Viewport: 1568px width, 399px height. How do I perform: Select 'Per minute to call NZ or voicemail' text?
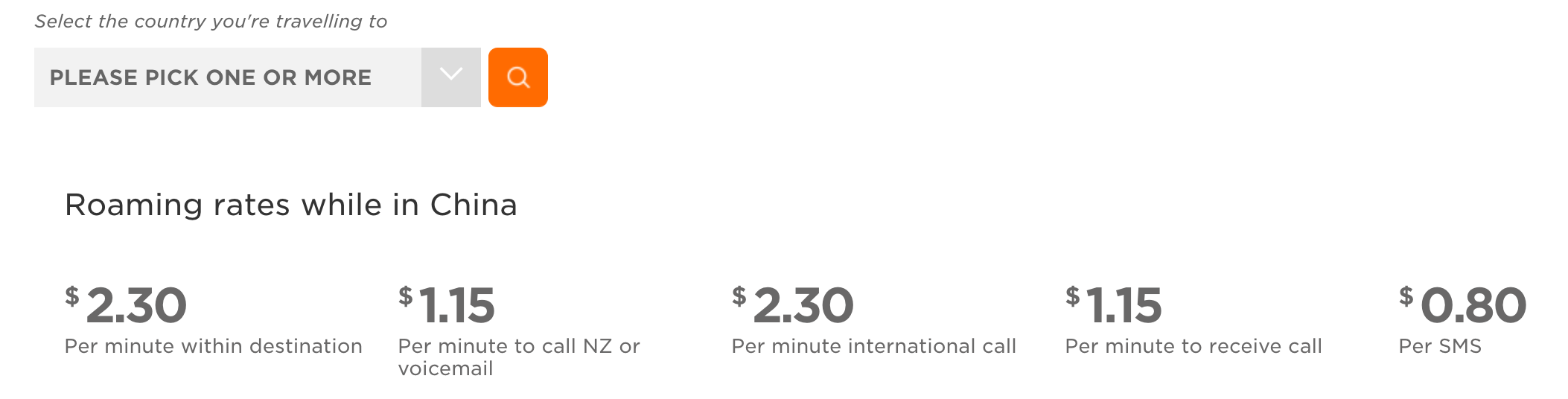(519, 357)
